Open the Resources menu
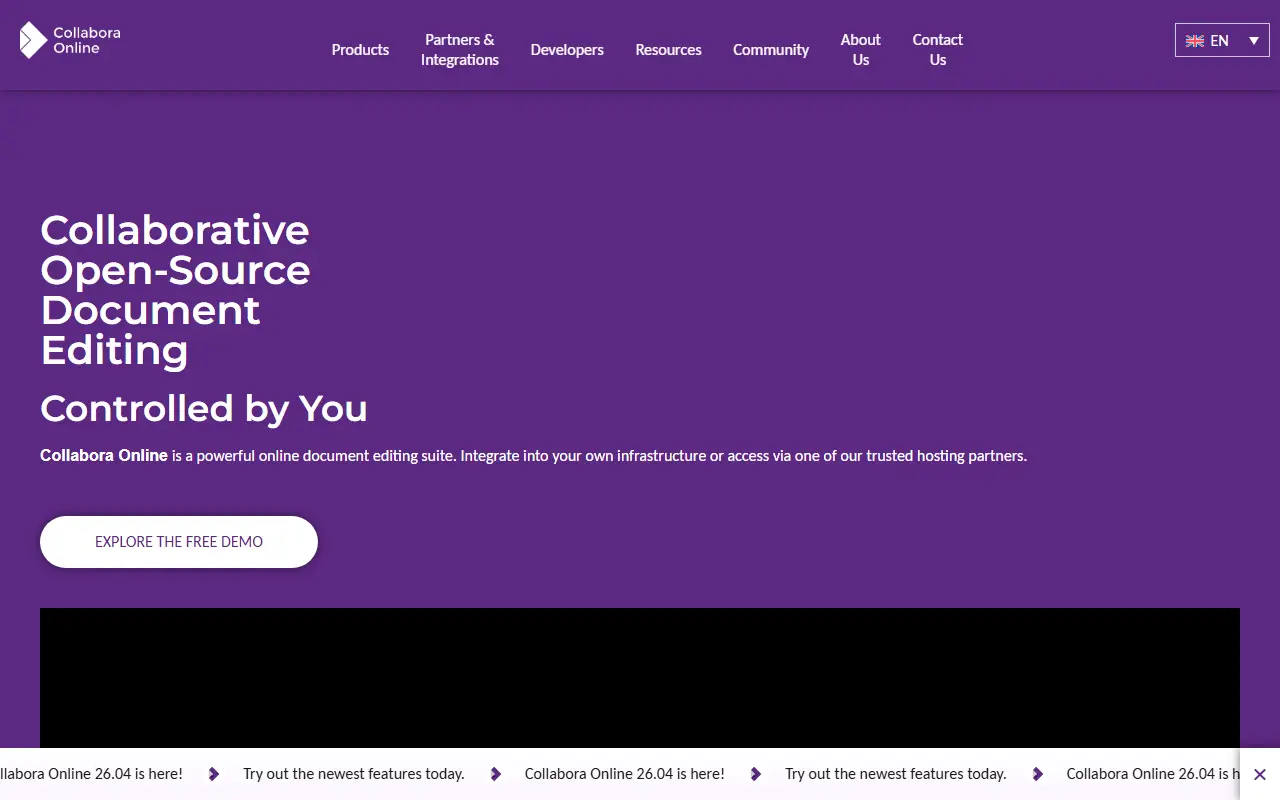This screenshot has height=800, width=1280. [668, 50]
